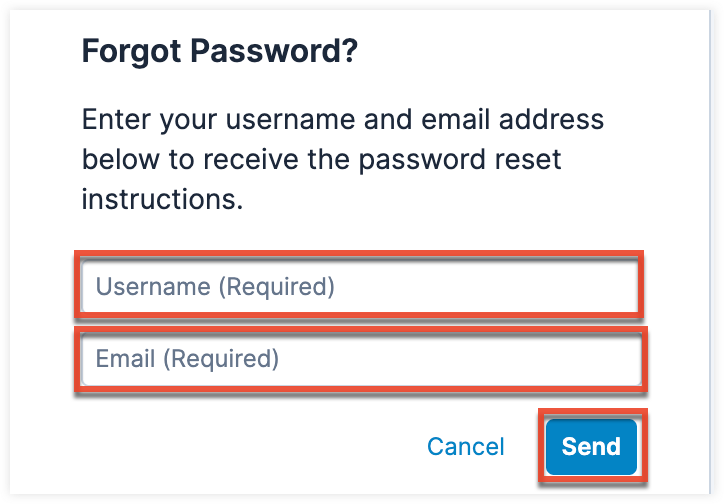The height and width of the screenshot is (504, 724).
Task: Activate the input below the Username field
Action: [358, 359]
